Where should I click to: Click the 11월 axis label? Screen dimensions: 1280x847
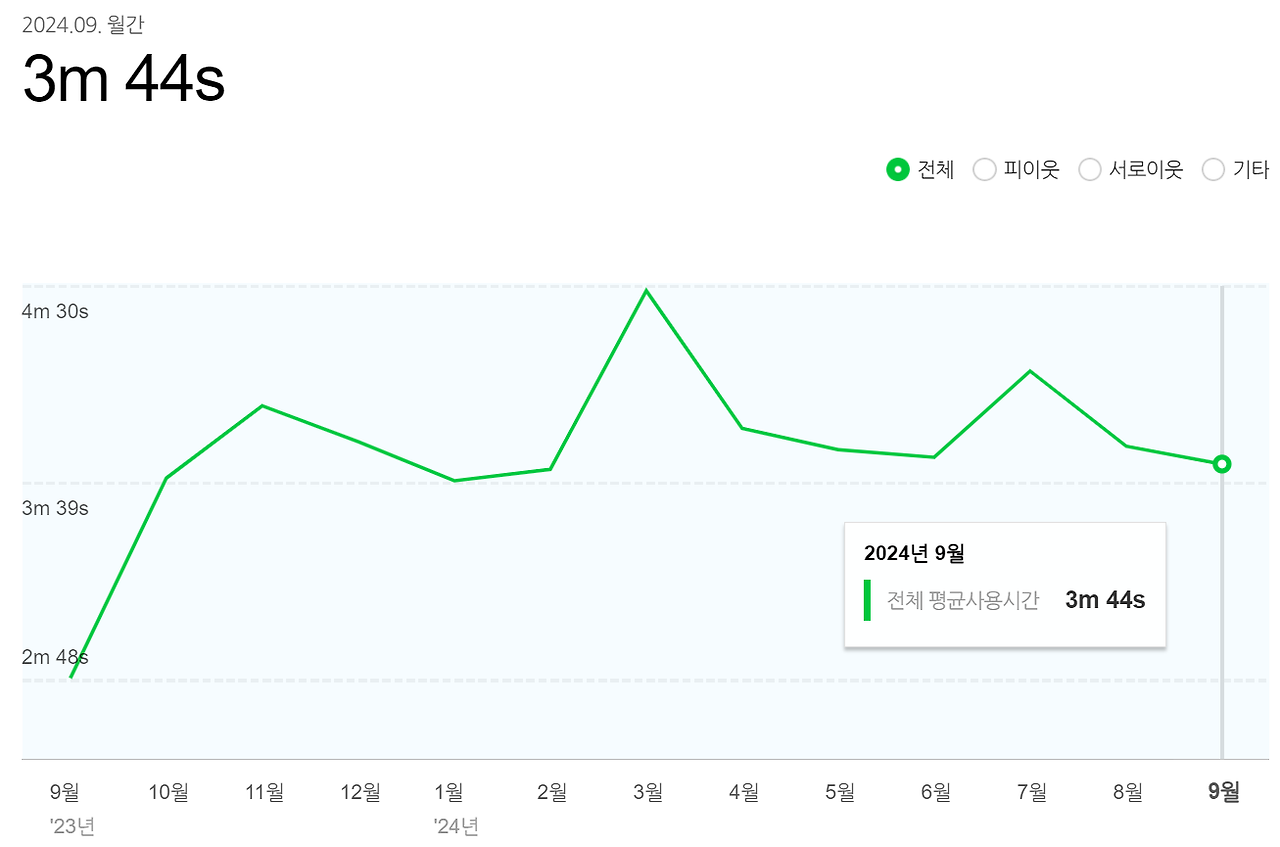264,793
